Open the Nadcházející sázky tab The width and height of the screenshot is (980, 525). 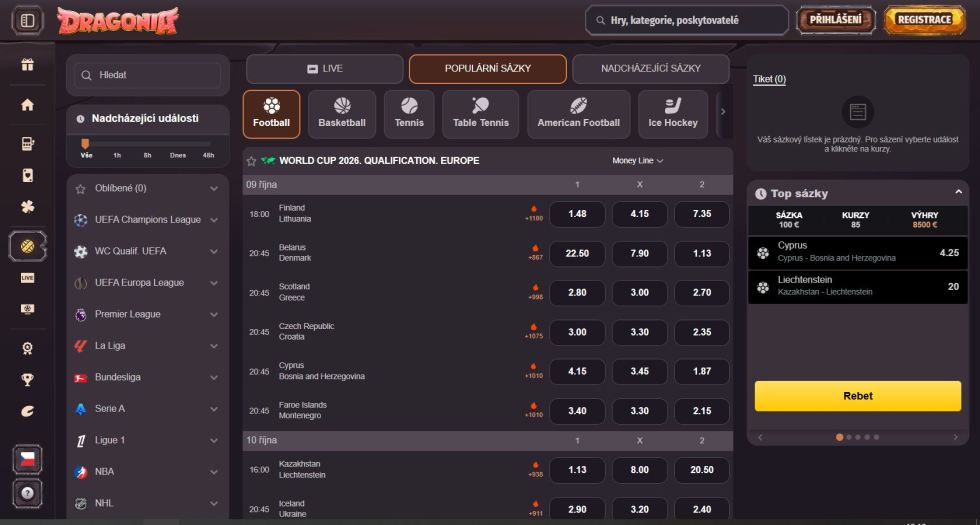(650, 69)
